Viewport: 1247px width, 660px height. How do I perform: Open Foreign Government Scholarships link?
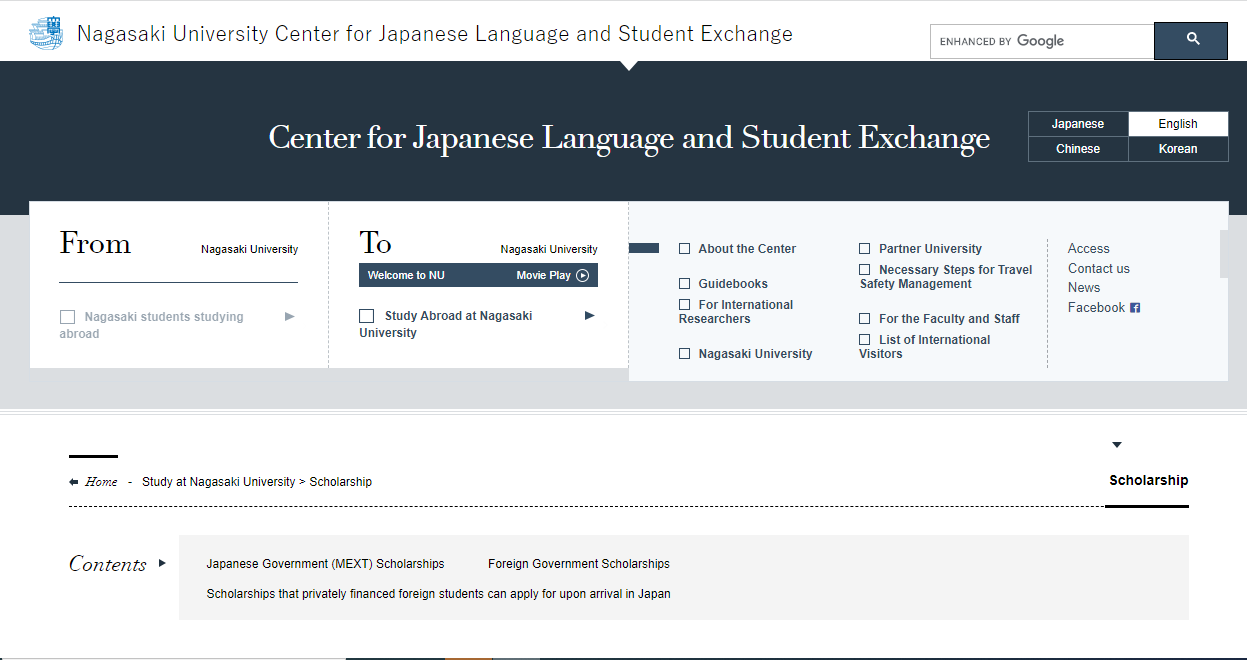[x=579, y=564]
